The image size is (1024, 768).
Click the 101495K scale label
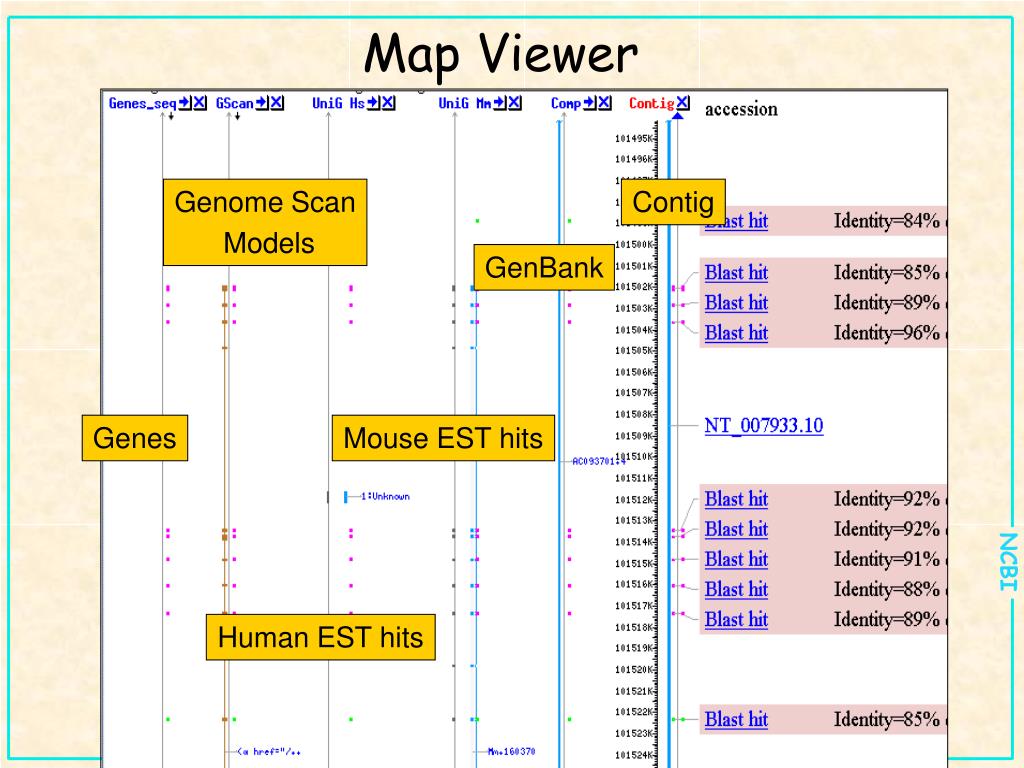pyautogui.click(x=634, y=138)
